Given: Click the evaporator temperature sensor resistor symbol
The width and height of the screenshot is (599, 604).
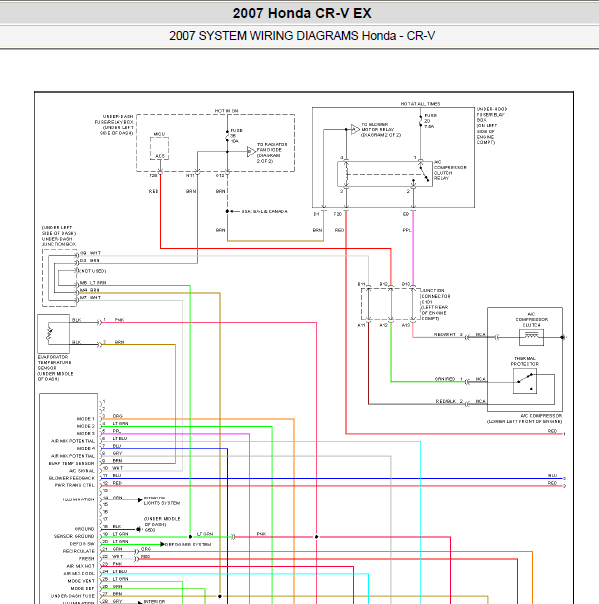Looking at the screenshot, I should [x=49, y=333].
